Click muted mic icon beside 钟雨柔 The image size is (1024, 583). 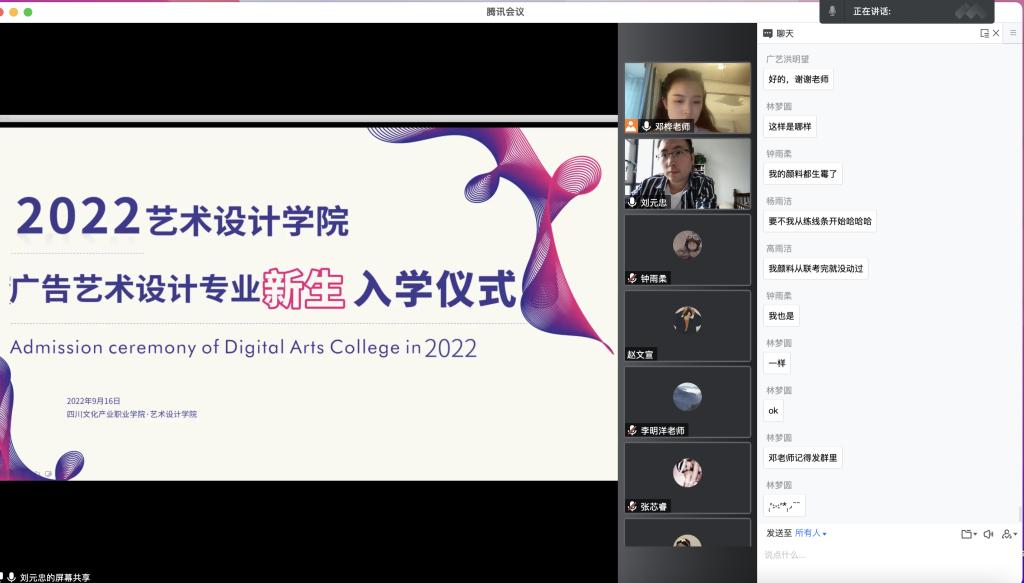coord(632,278)
